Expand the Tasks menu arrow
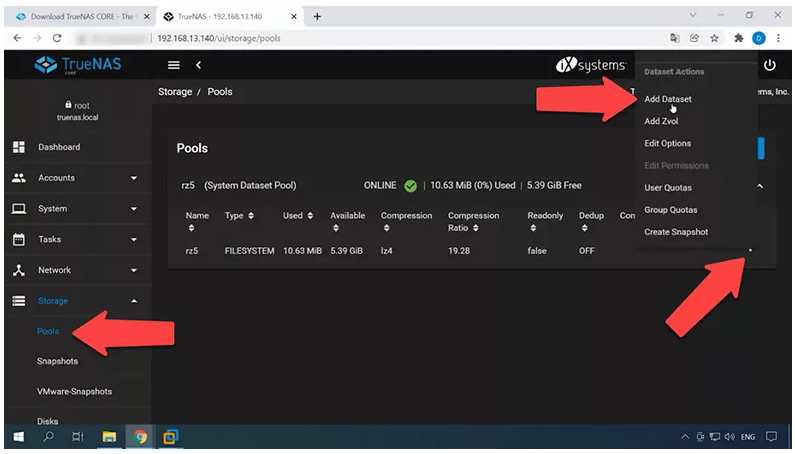This screenshot has width=795, height=454. (134, 239)
